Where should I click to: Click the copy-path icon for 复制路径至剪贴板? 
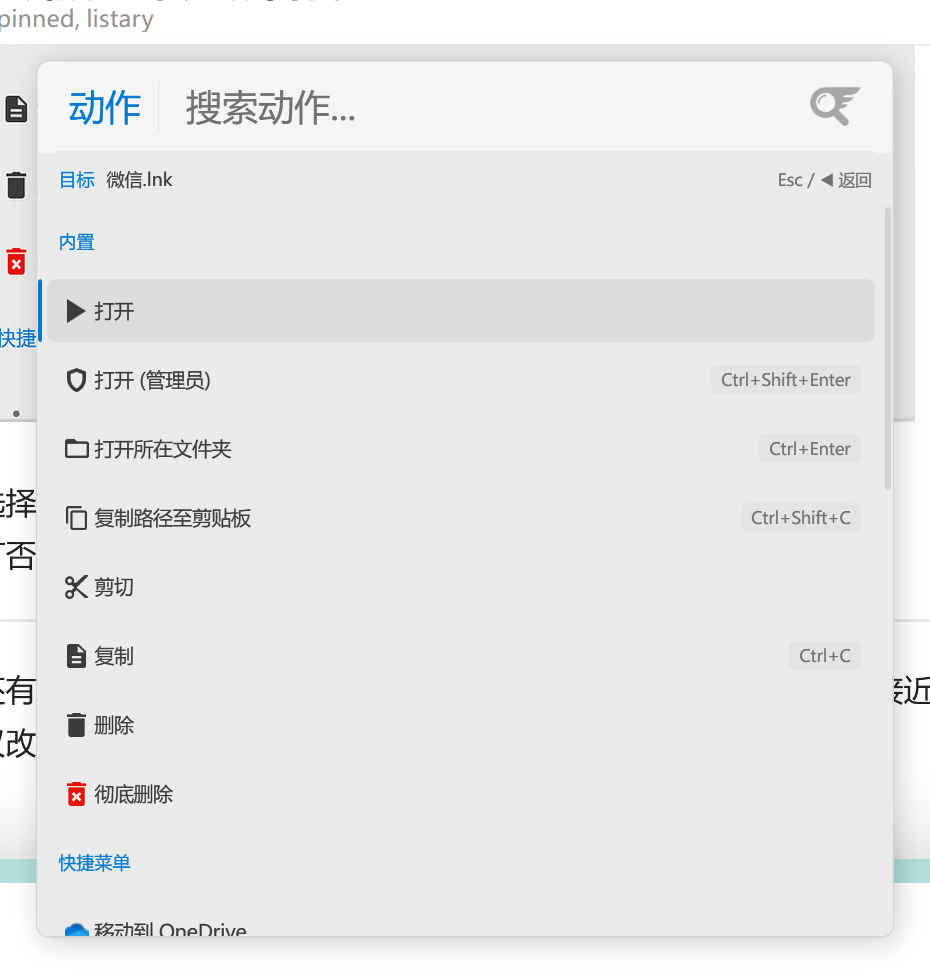[x=76, y=518]
